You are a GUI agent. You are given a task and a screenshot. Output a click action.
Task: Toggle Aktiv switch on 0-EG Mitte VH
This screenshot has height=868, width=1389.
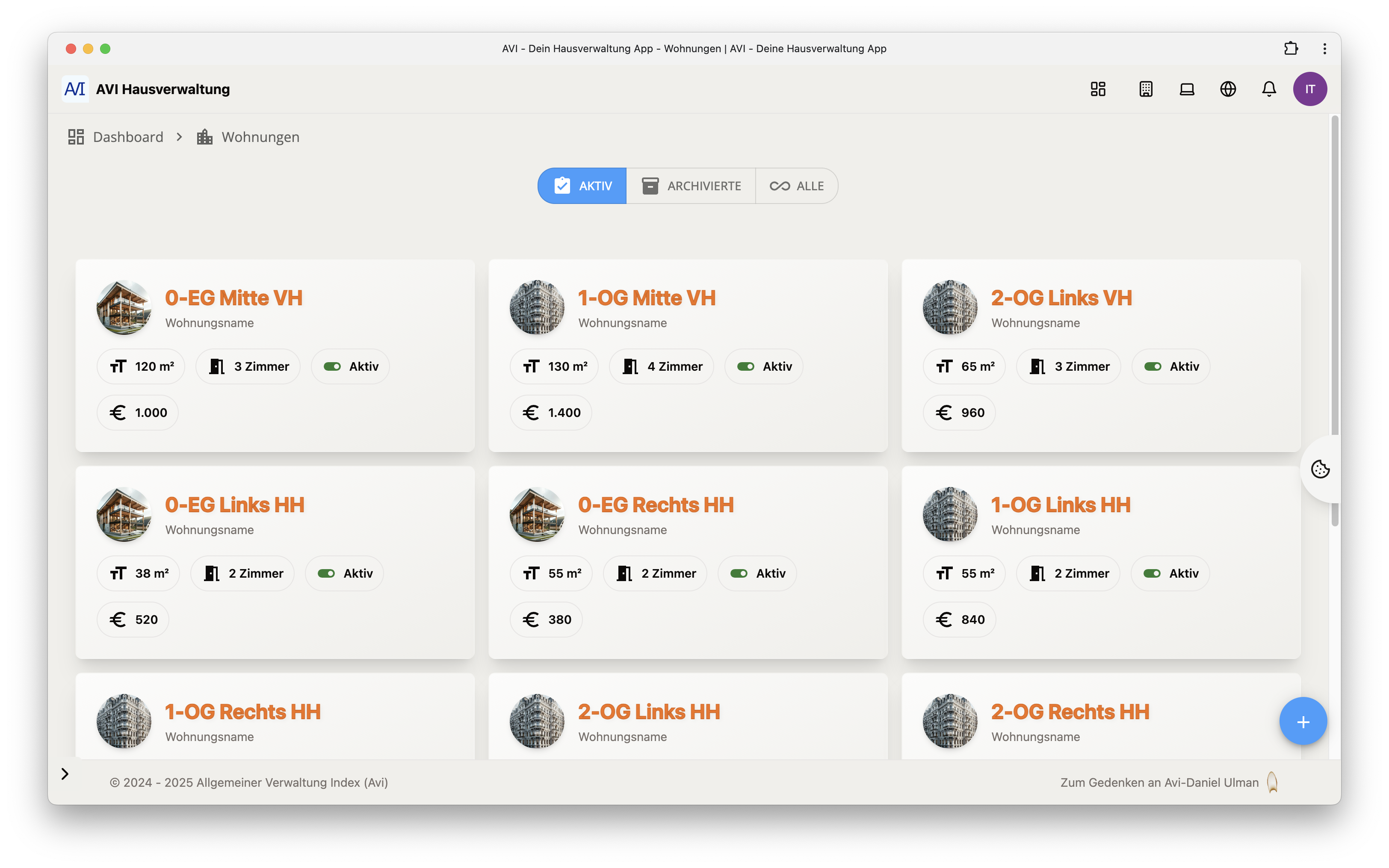pos(332,366)
